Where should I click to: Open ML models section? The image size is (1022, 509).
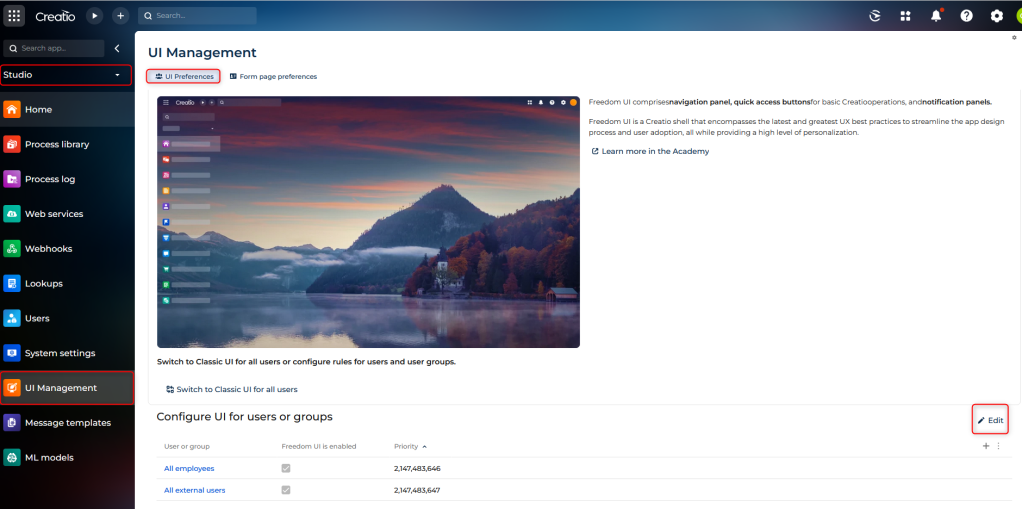tap(67, 458)
